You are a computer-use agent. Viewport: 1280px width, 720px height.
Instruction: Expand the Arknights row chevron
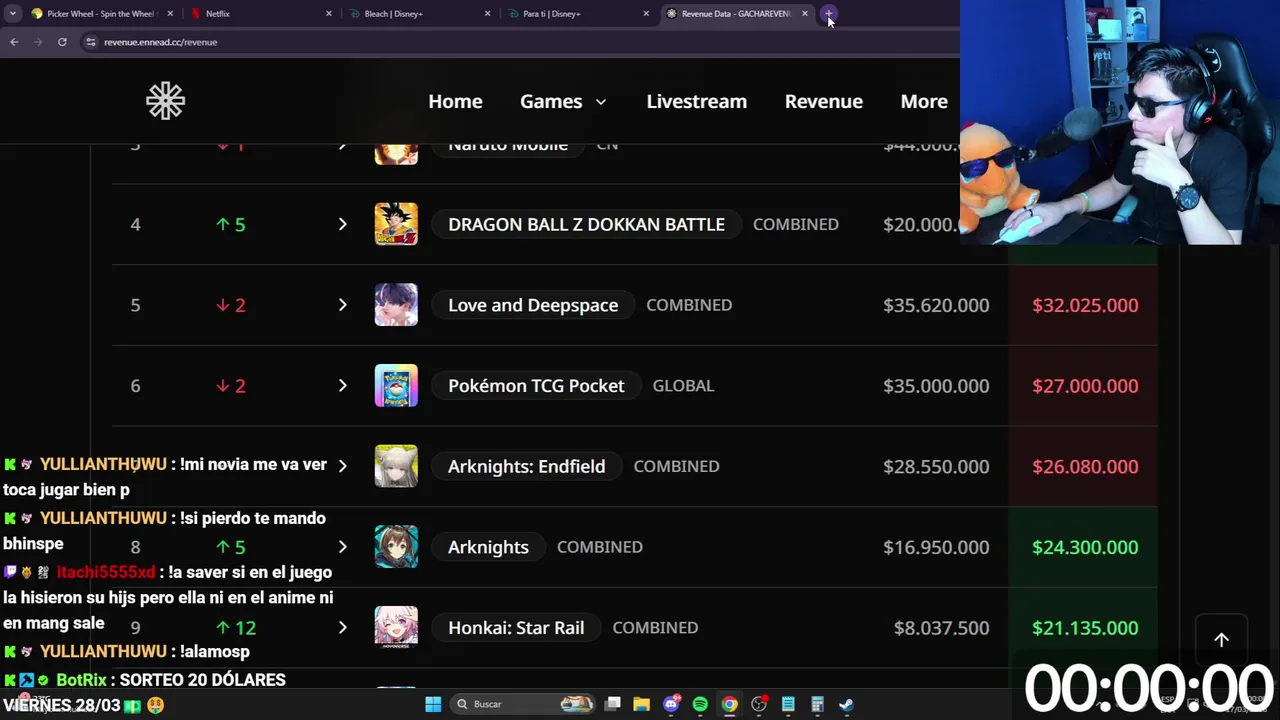point(342,547)
